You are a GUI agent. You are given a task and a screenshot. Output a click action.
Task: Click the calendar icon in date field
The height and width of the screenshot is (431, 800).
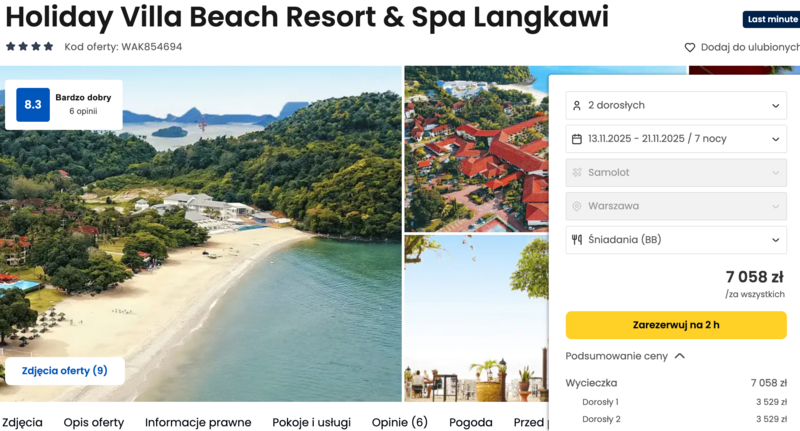[577, 139]
